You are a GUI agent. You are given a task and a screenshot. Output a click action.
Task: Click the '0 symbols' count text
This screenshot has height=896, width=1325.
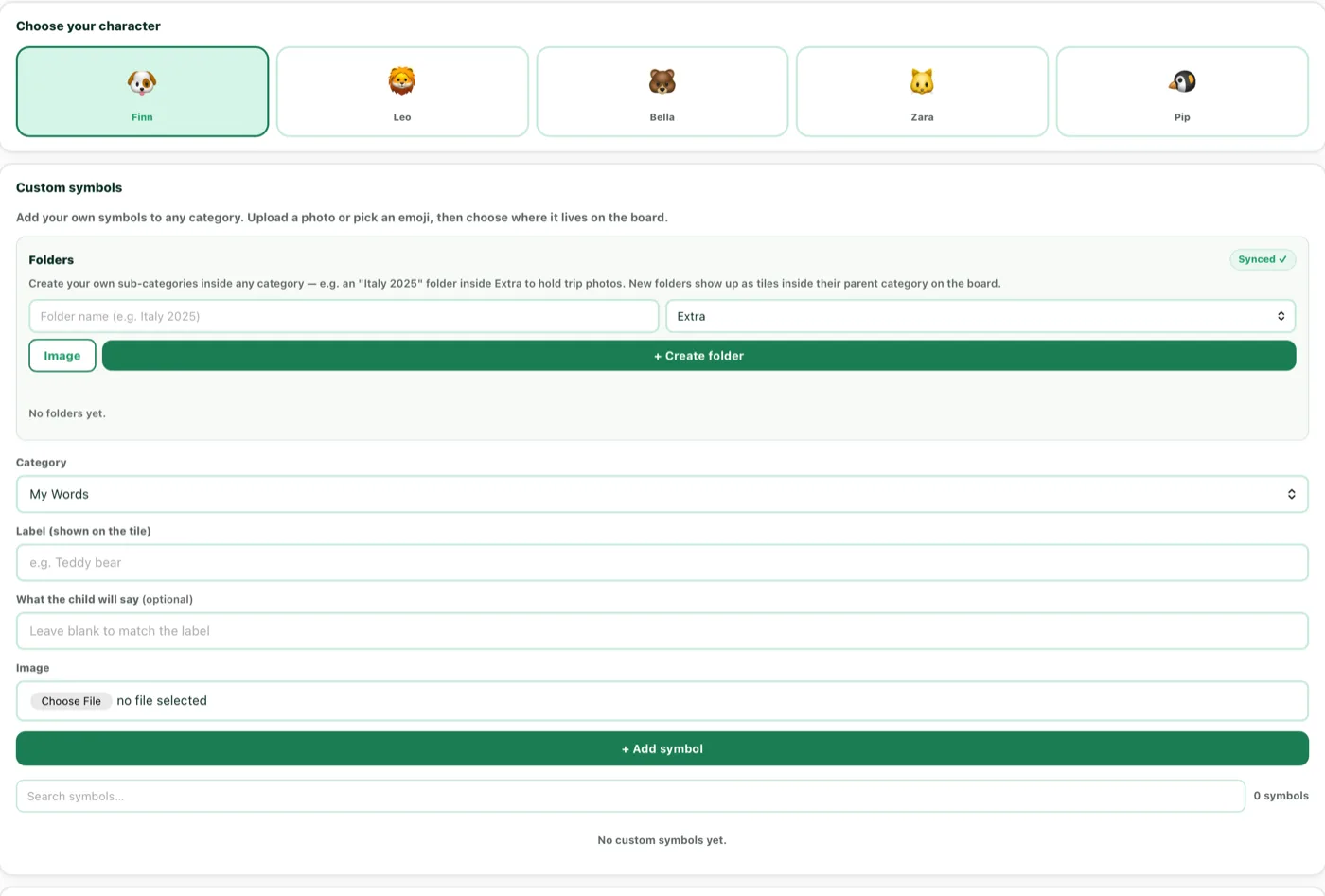click(x=1281, y=796)
